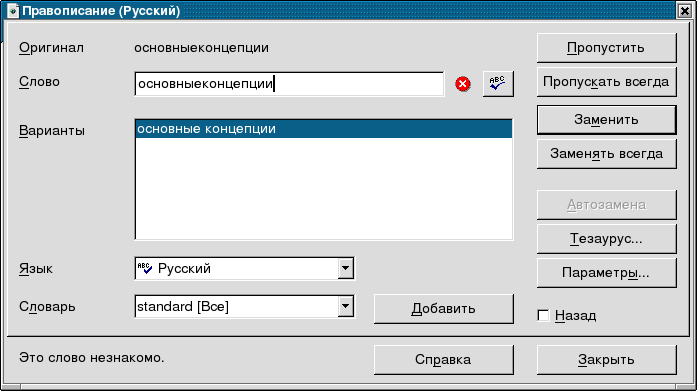Click the ABC checkmark icon in language box
The image size is (697, 391).
(x=145, y=268)
